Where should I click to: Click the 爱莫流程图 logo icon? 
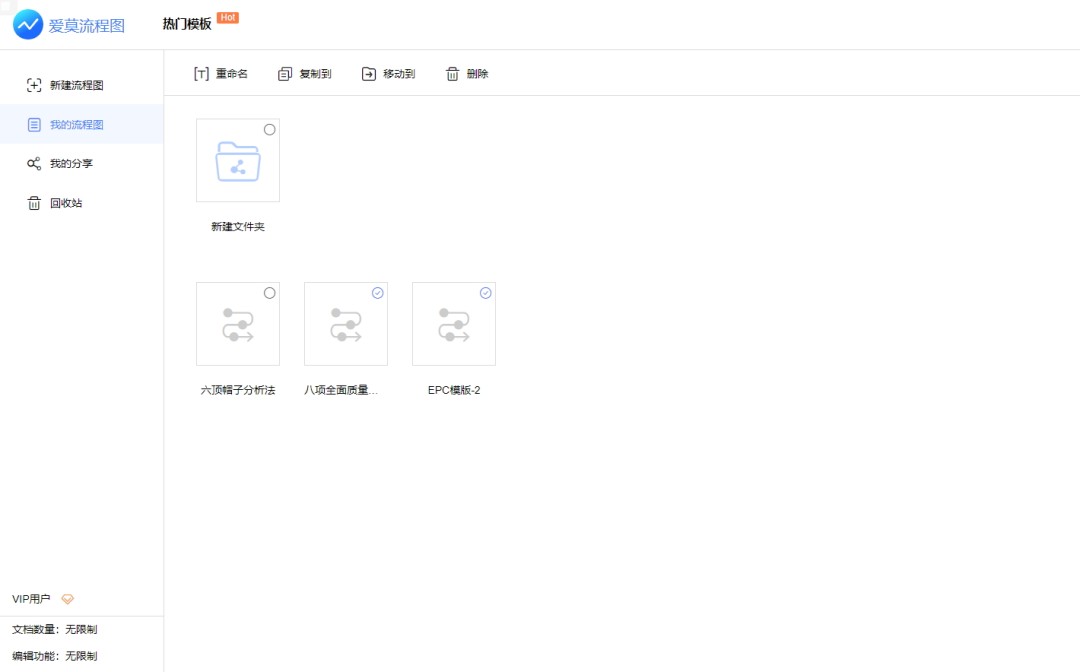tap(27, 24)
